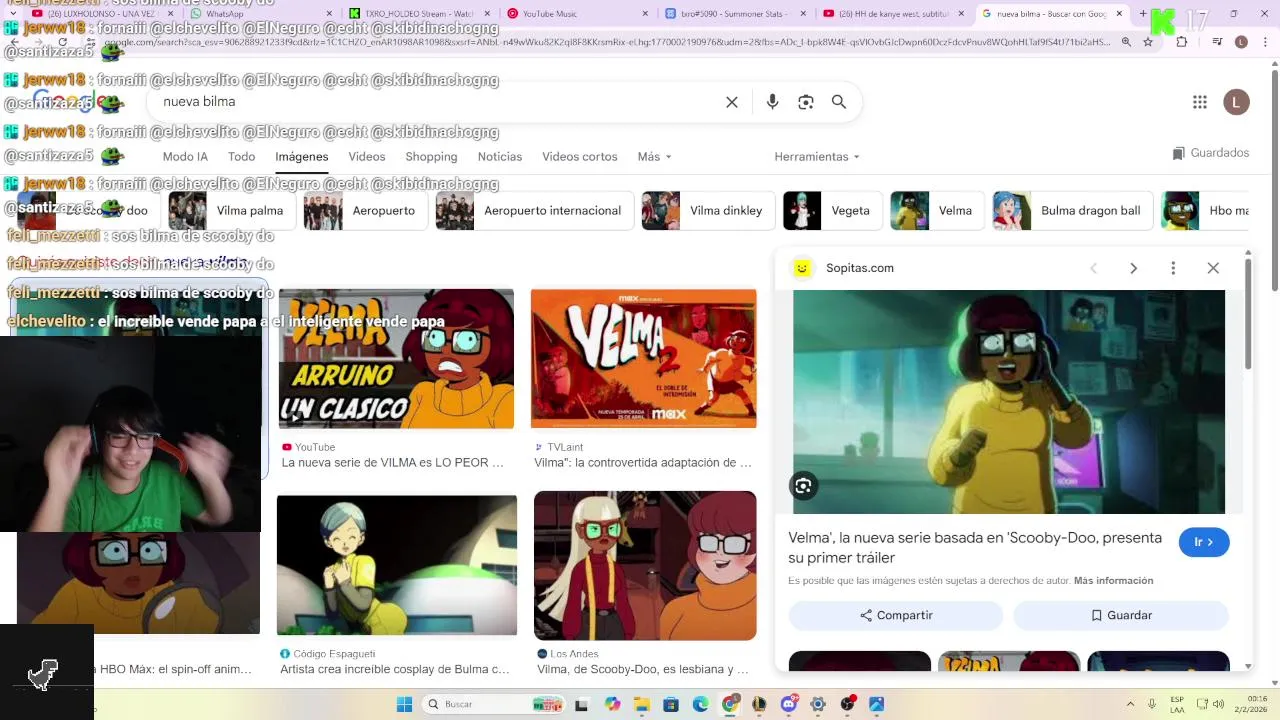Start voice search with the microphone icon

point(772,102)
